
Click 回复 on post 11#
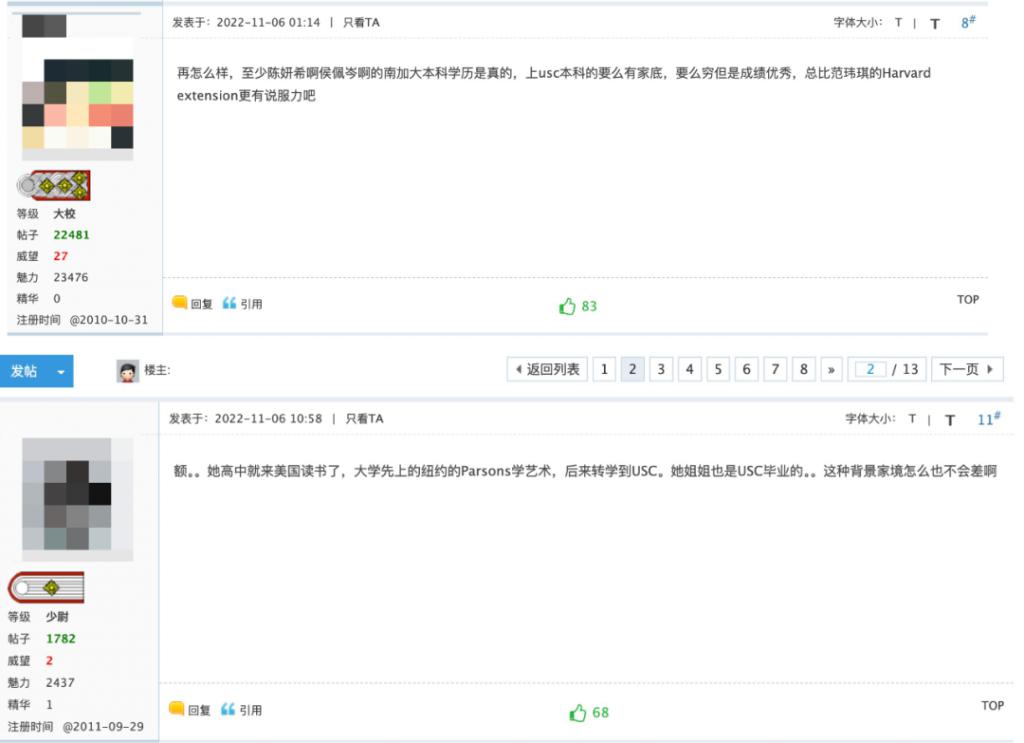[x=199, y=710]
